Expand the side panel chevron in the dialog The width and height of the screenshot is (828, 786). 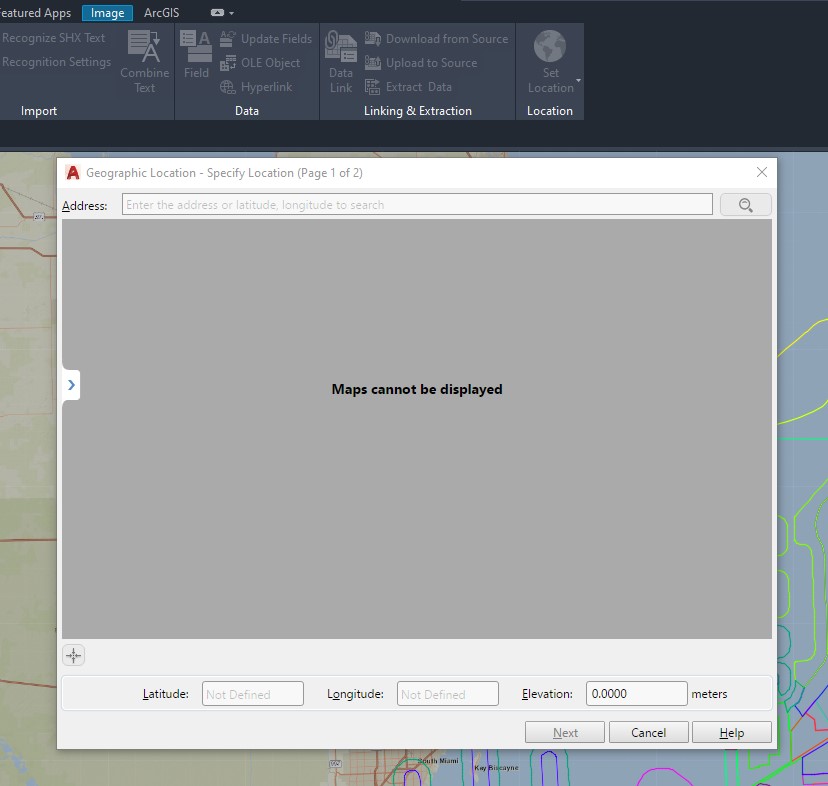point(70,385)
